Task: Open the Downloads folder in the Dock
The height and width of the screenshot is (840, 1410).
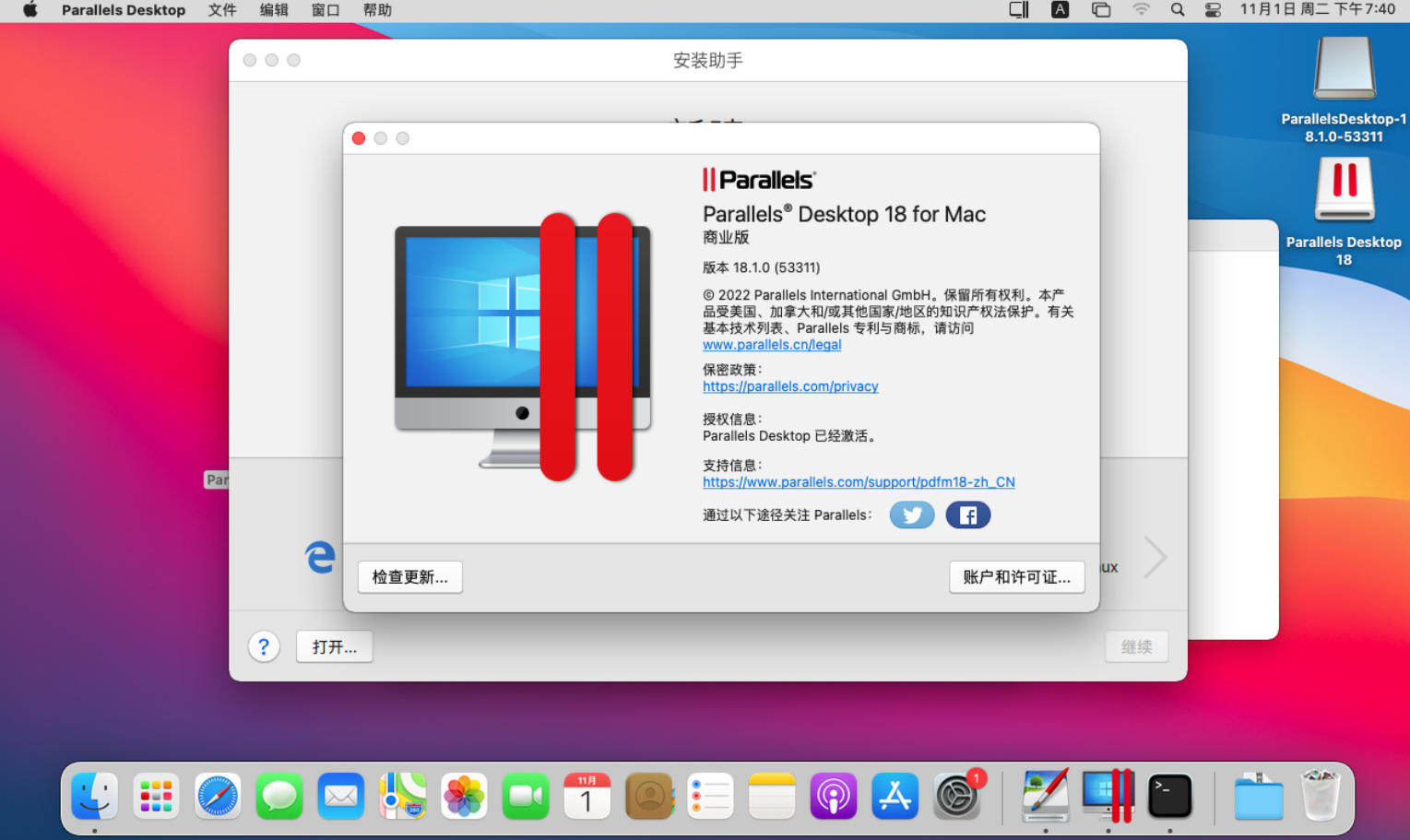Action: (x=1259, y=797)
